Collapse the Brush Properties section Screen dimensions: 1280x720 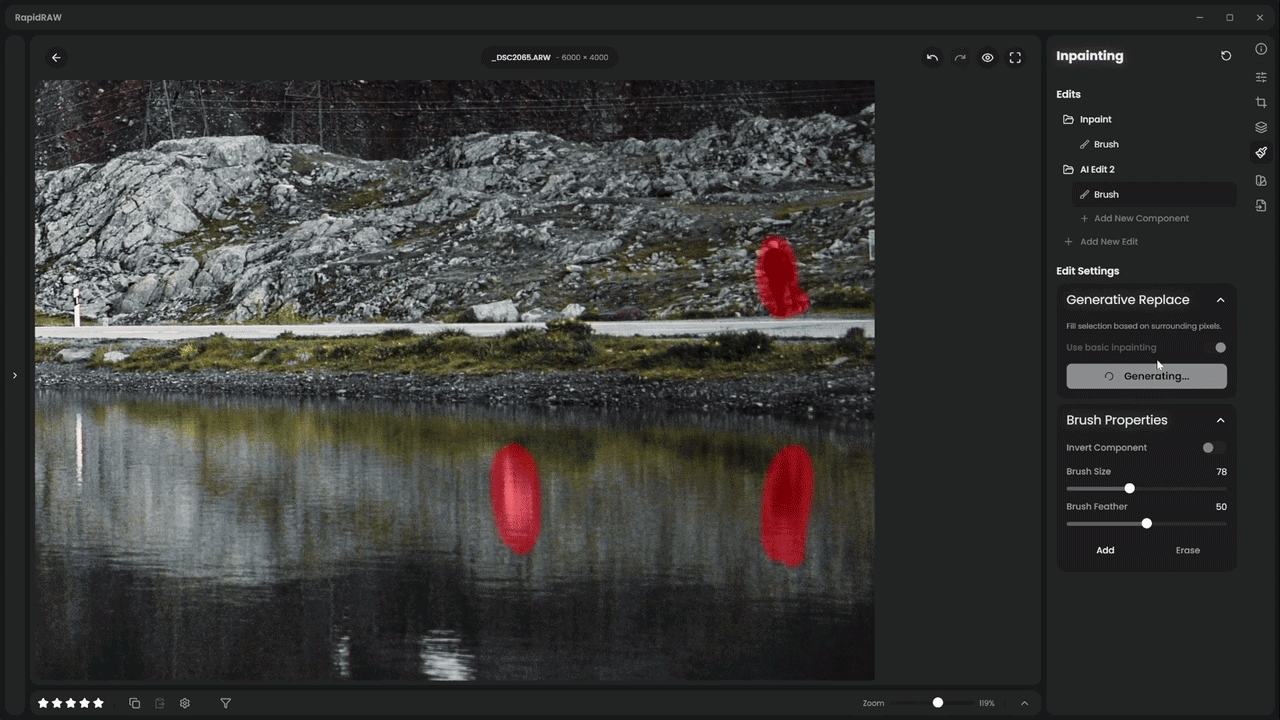coord(1220,420)
